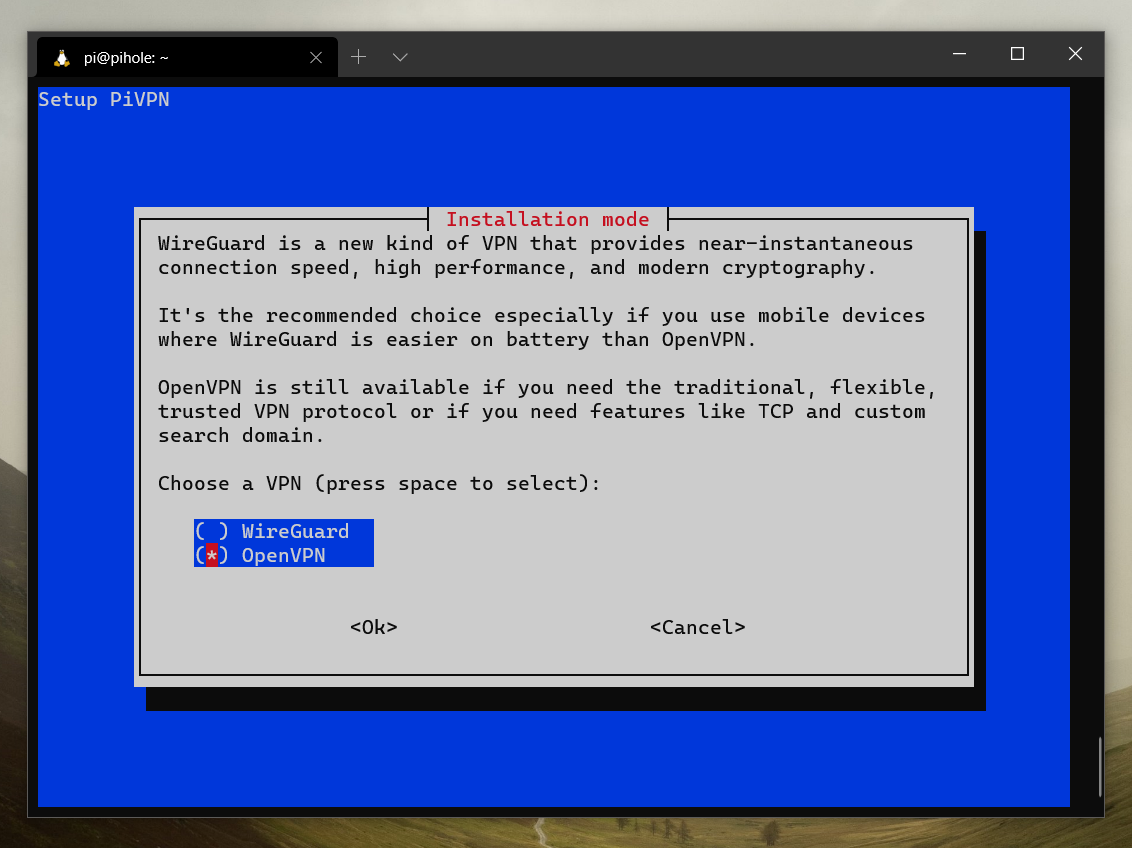
Task: Click the Cancel button
Action: (697, 627)
